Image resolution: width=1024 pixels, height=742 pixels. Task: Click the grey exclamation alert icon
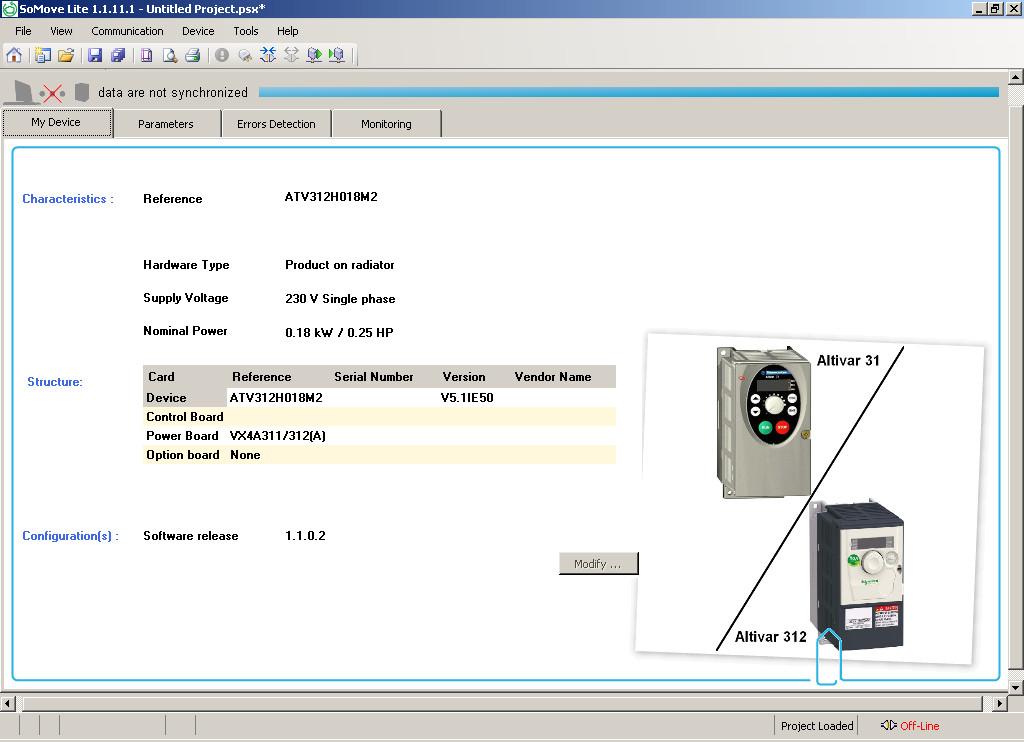(x=222, y=55)
